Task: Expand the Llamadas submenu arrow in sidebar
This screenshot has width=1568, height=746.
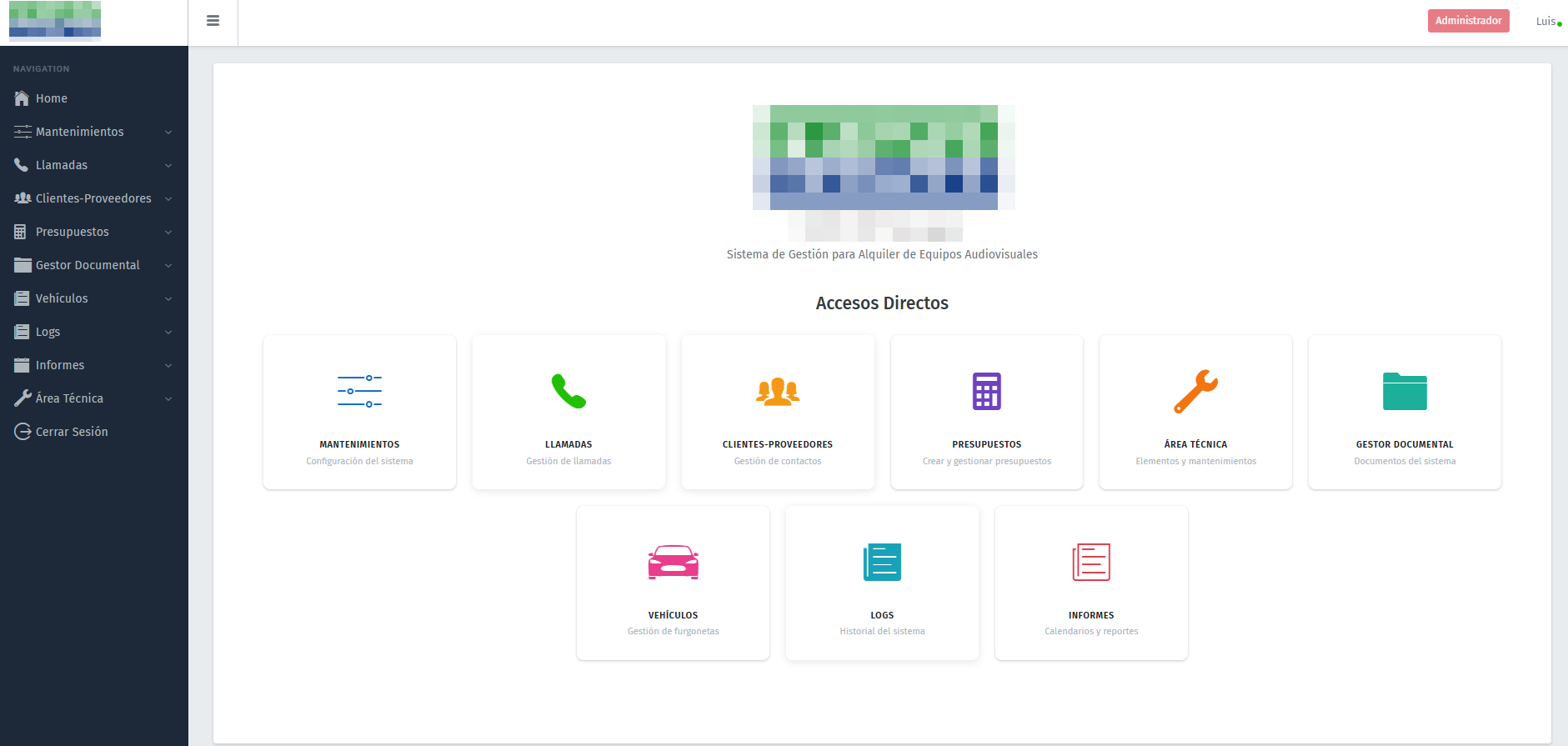Action: pyautogui.click(x=168, y=165)
